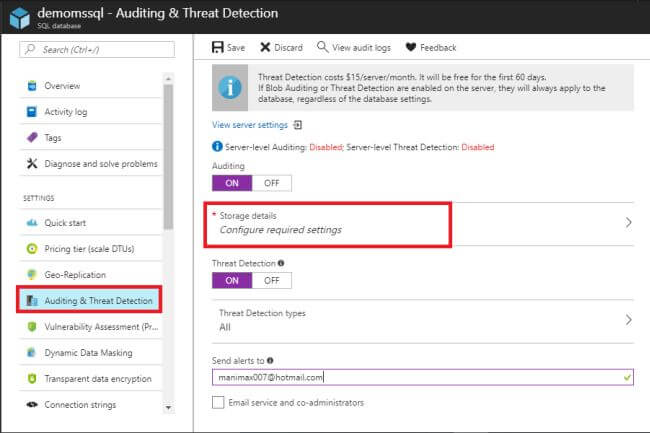Open Diagnose and solve problems item

click(90, 163)
